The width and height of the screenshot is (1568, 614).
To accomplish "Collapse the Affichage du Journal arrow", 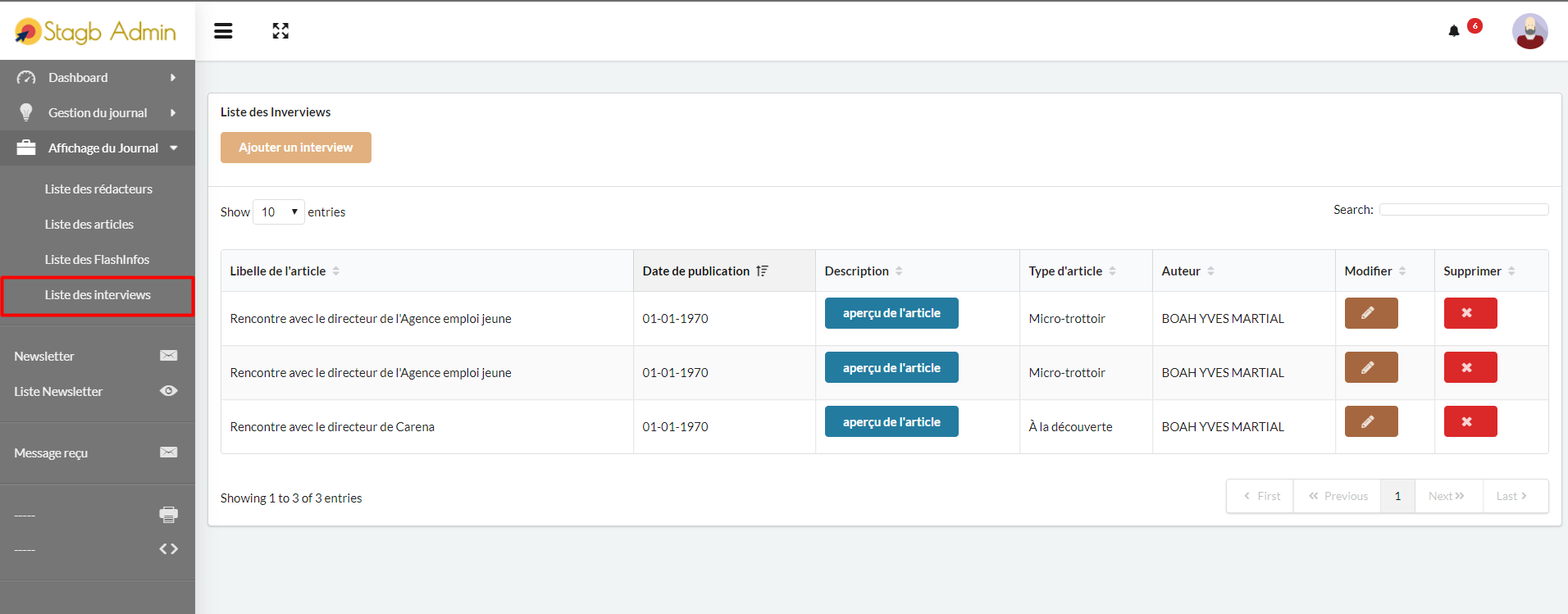I will point(173,148).
